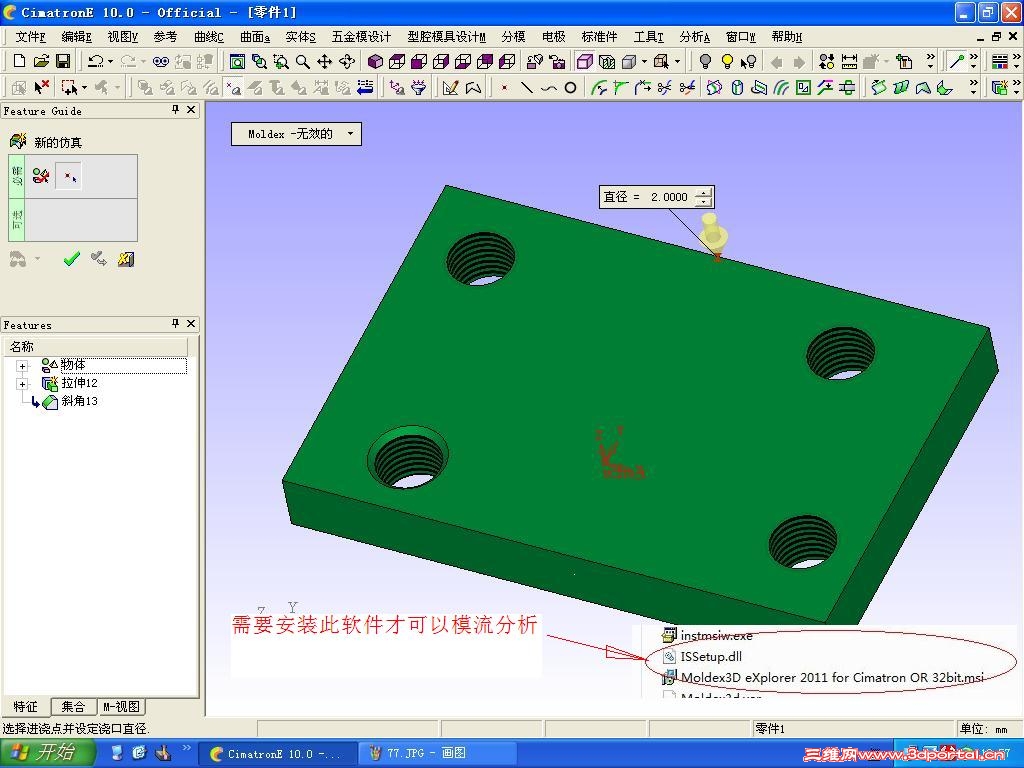The height and width of the screenshot is (768, 1024).
Task: Click the green check confirm icon in Feature Guide
Action: pos(71,259)
